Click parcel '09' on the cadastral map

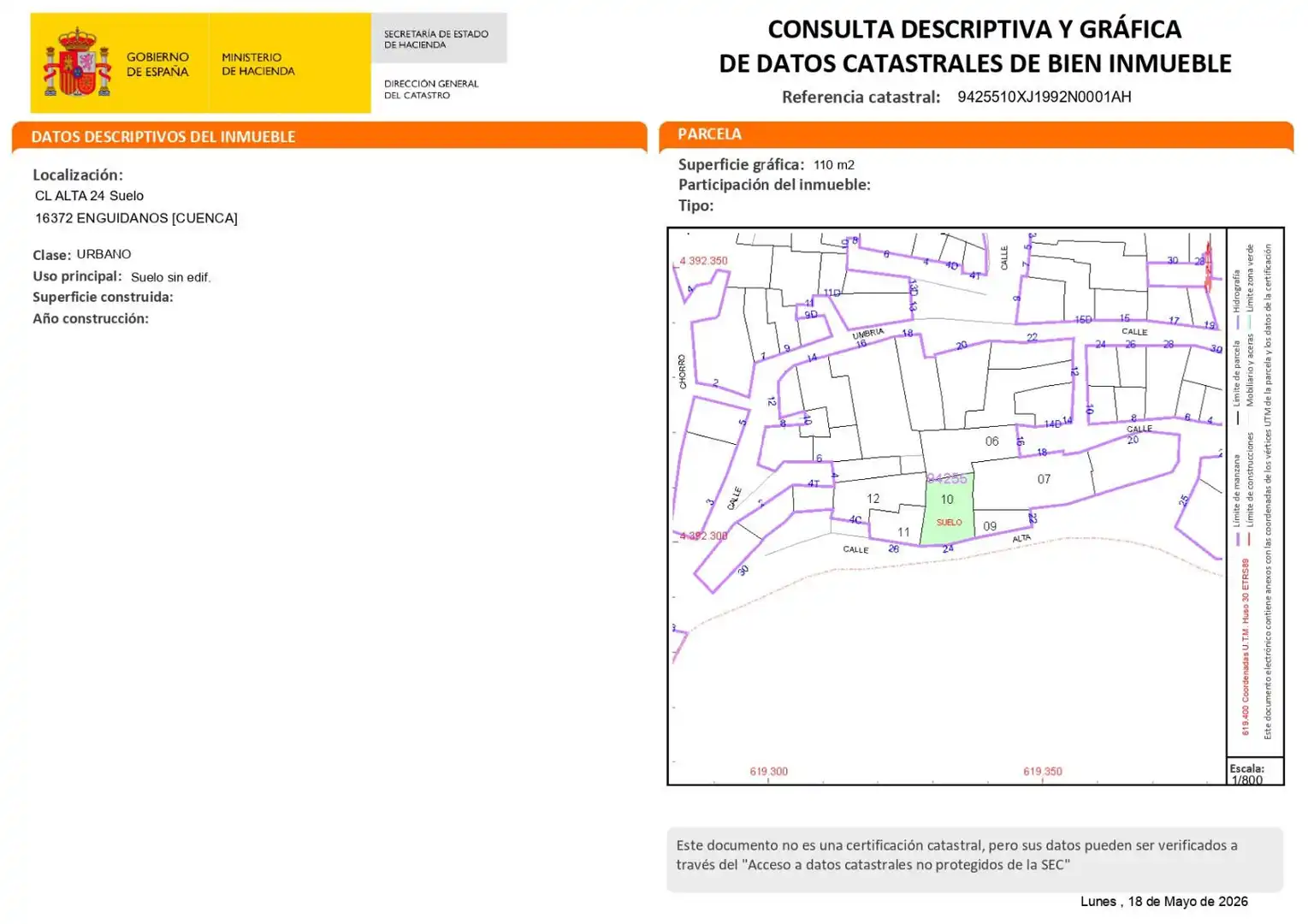(x=990, y=526)
